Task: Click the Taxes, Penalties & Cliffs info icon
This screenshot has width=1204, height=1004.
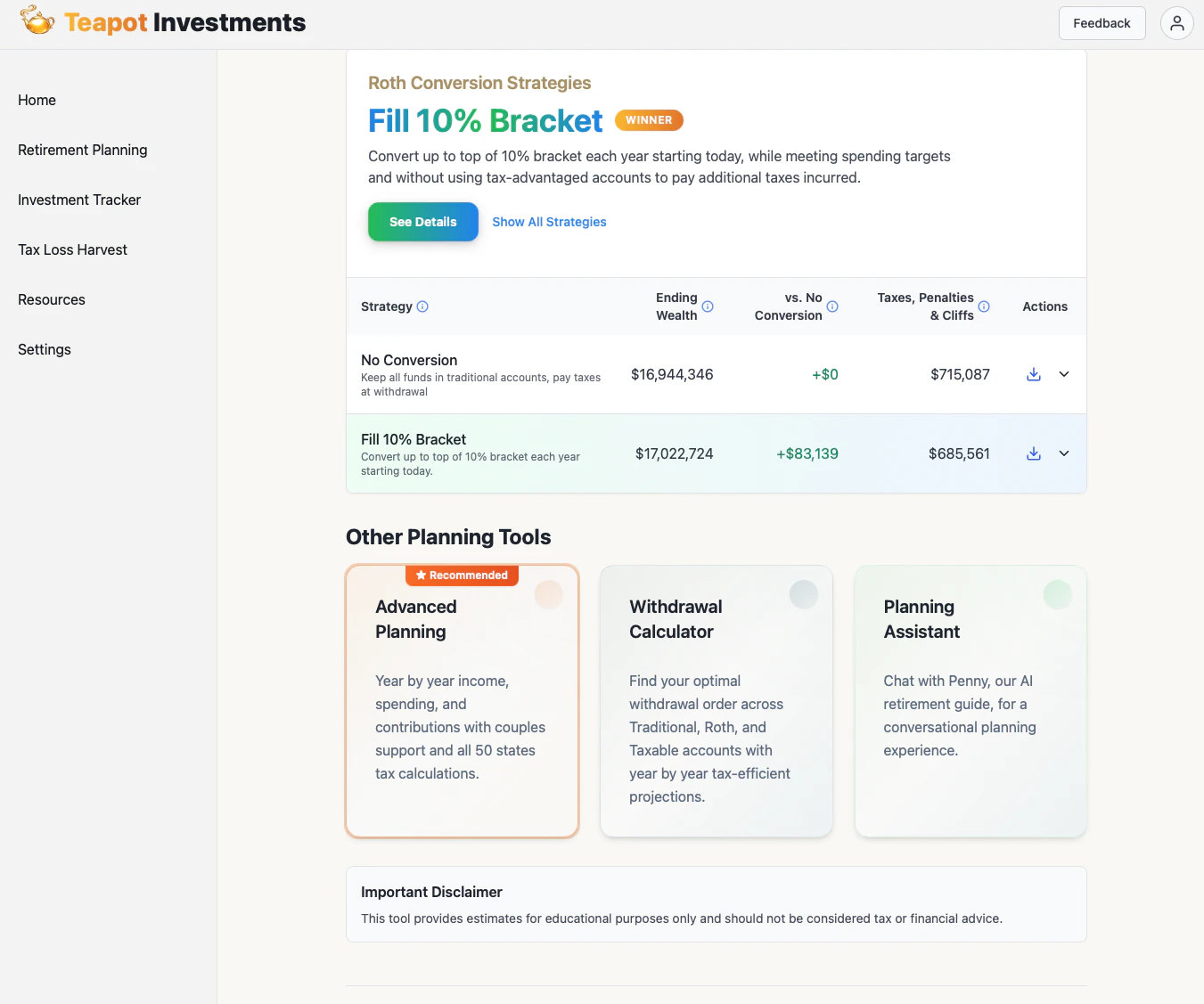Action: tap(984, 306)
